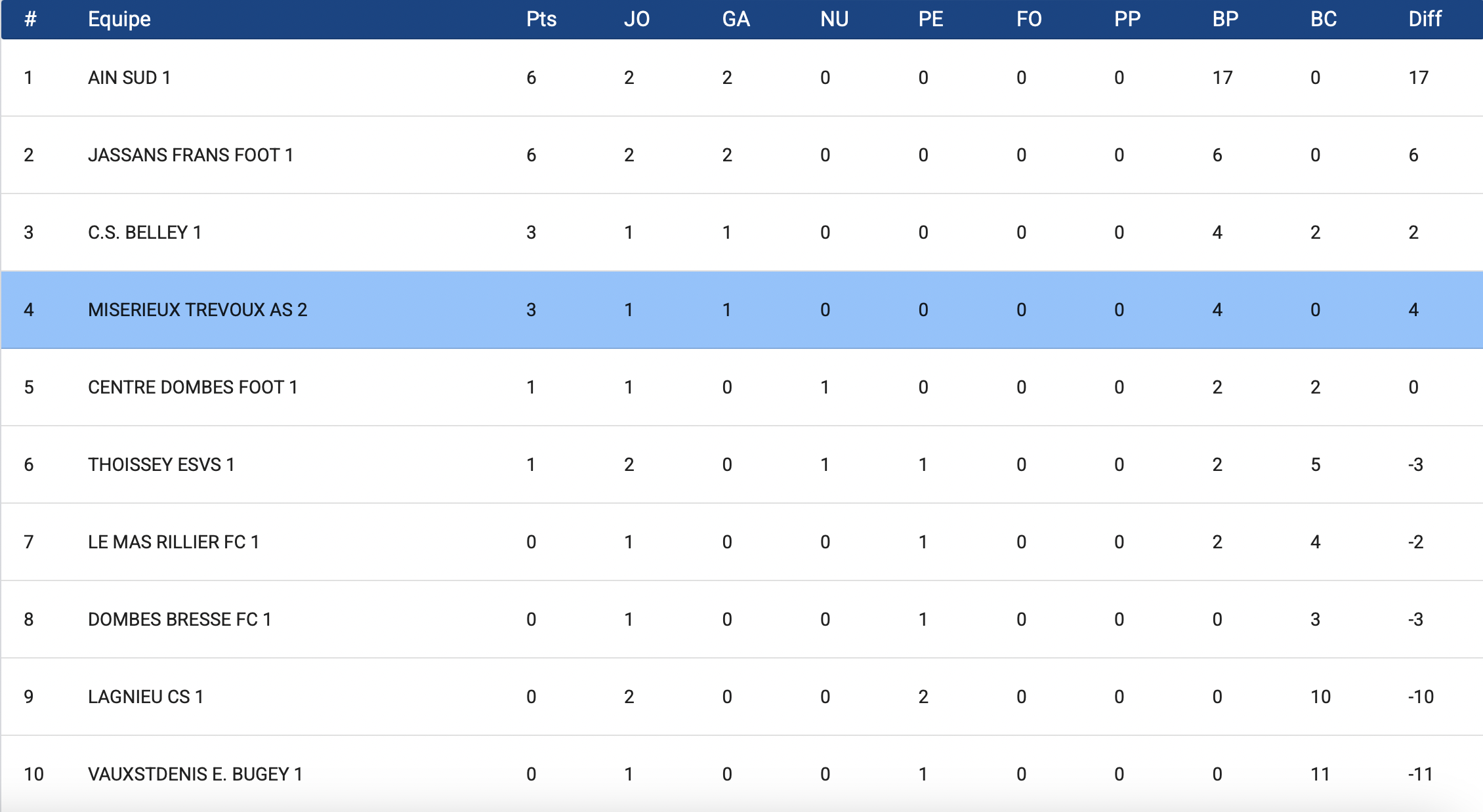Click the BP column header
1483x812 pixels.
1225,19
